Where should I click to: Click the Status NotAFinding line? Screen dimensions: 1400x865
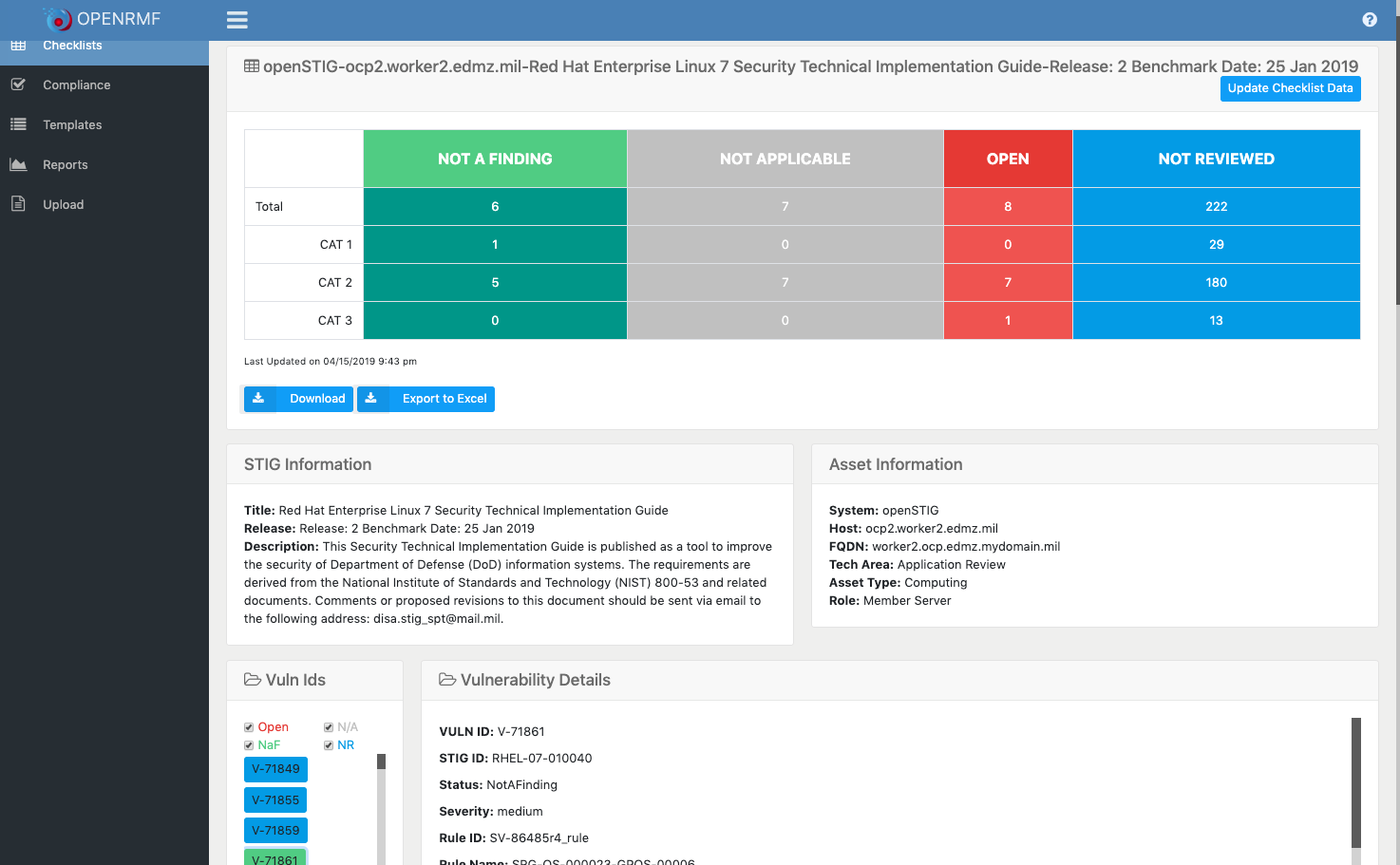coord(499,784)
